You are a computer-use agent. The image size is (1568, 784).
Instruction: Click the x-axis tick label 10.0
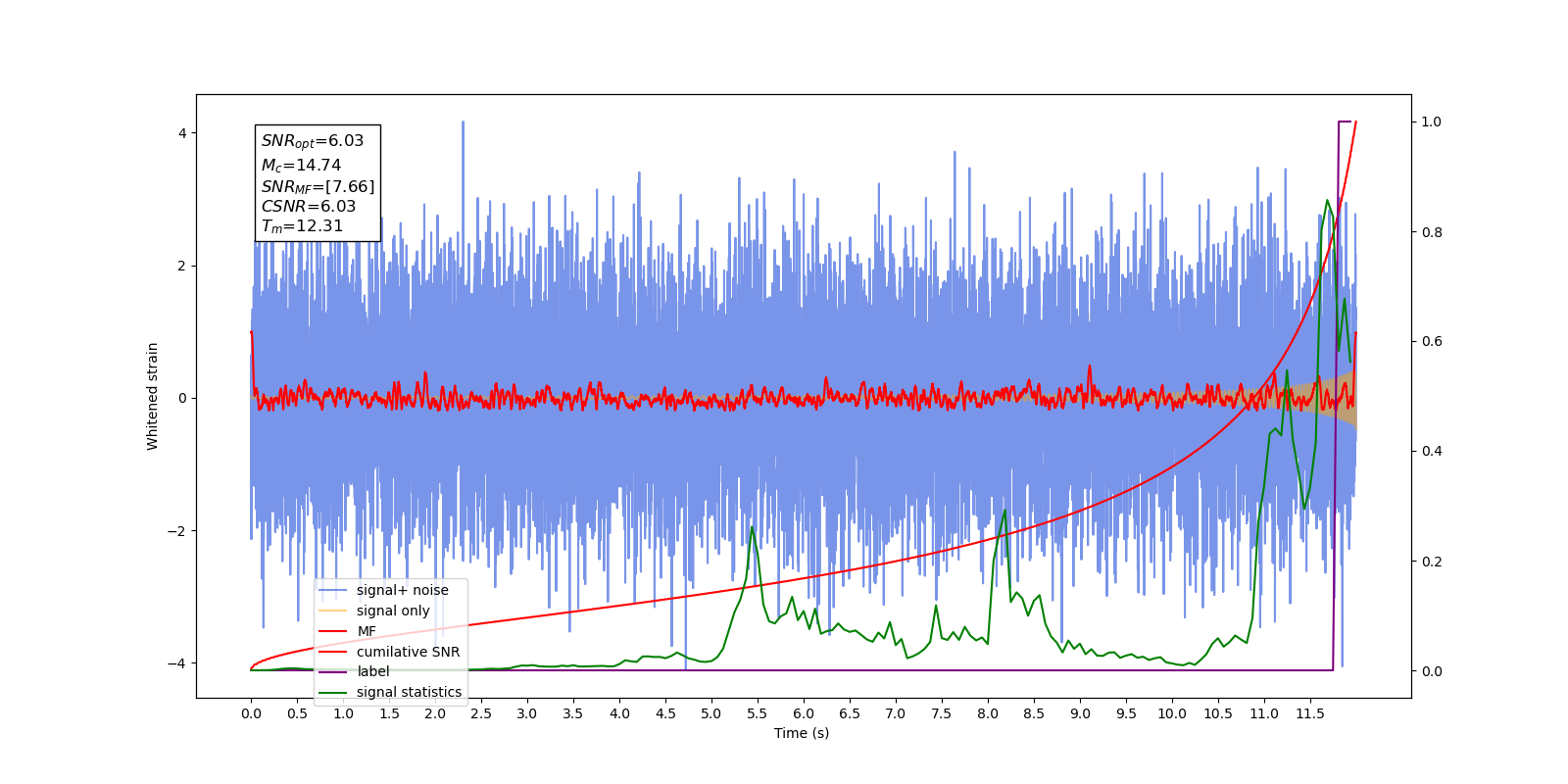point(1172,713)
